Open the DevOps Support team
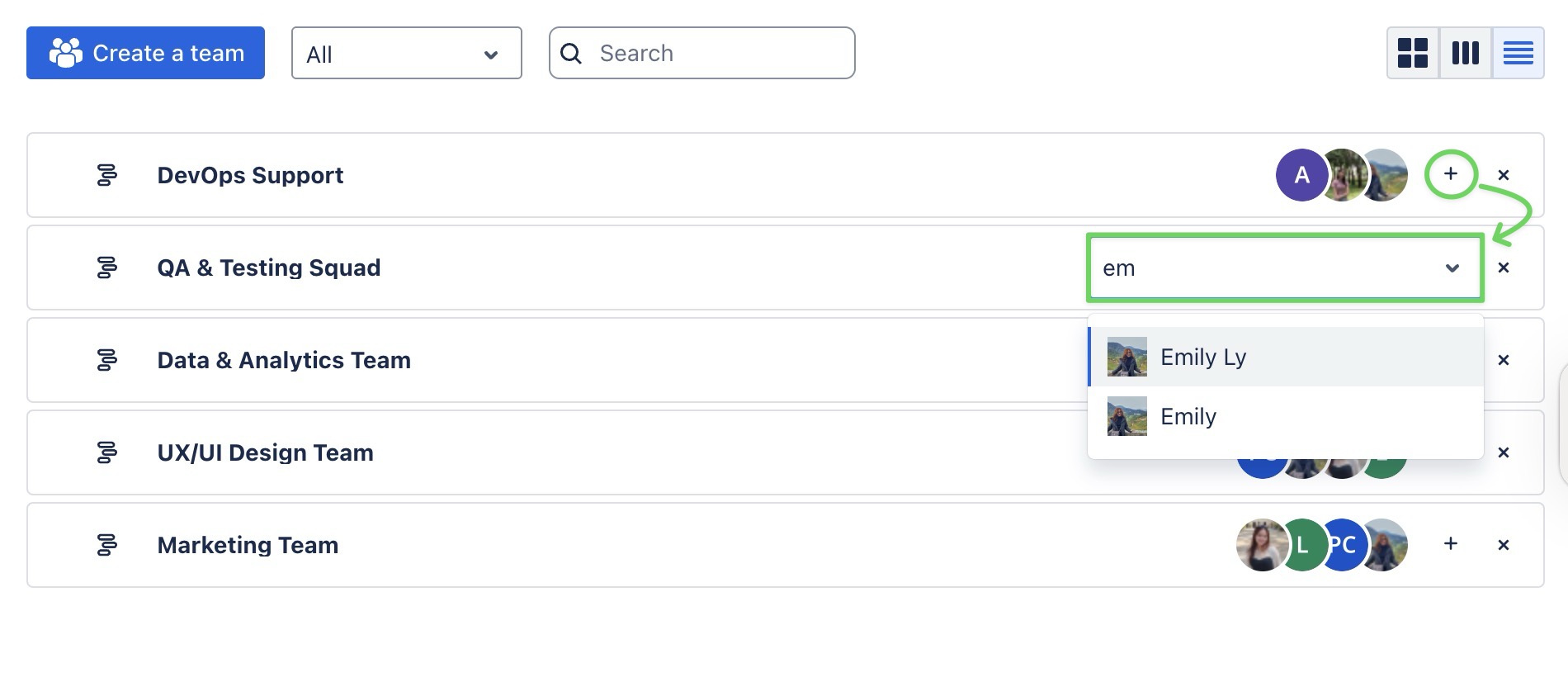 click(250, 175)
